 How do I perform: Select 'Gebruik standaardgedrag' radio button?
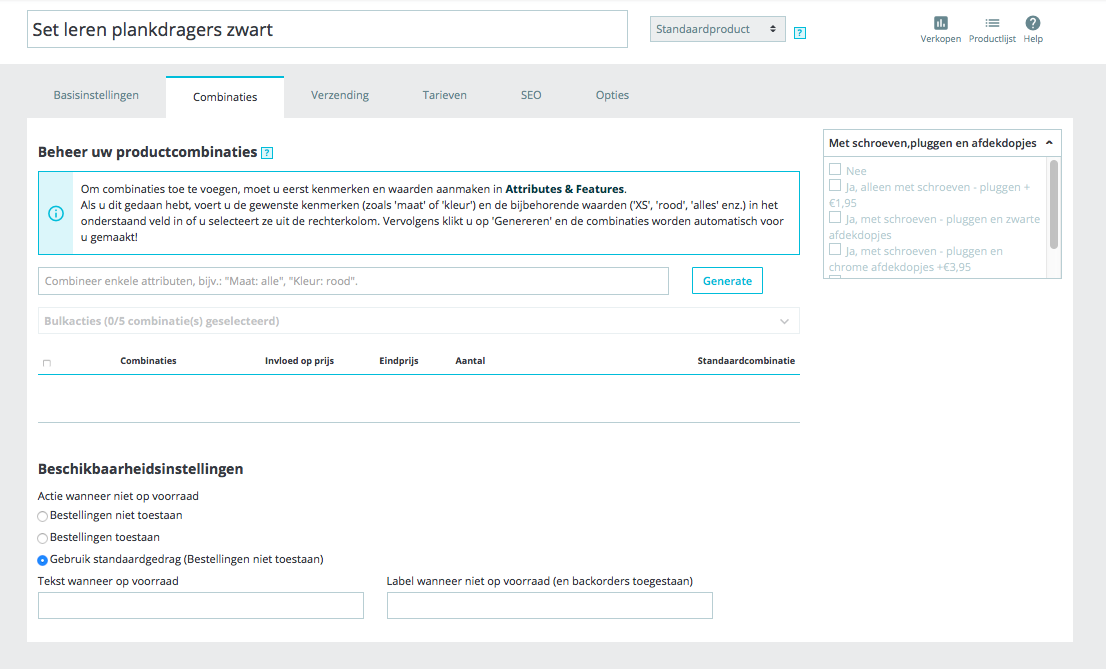tap(42, 560)
